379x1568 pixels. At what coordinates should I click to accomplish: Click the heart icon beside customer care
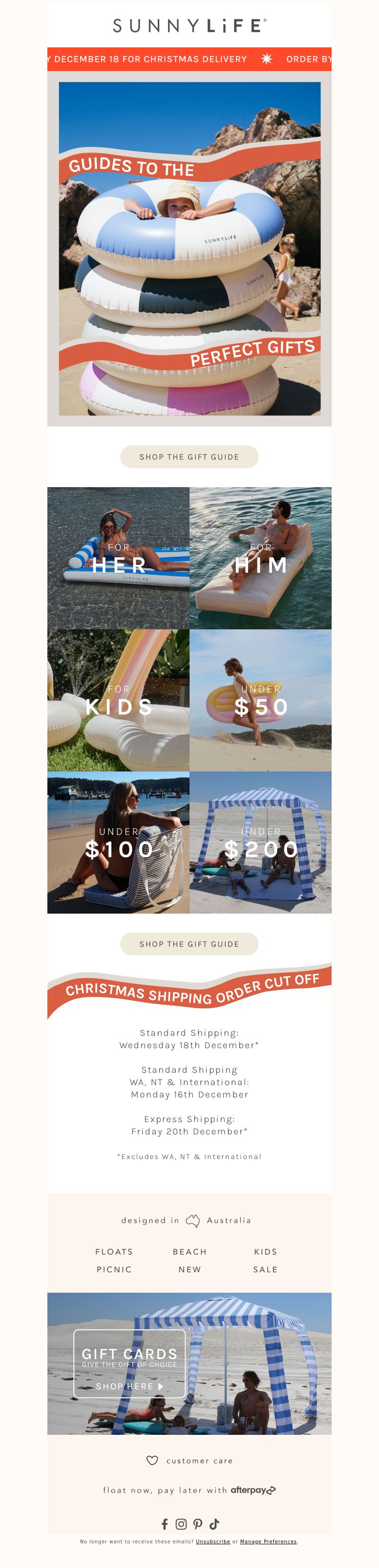[152, 1460]
